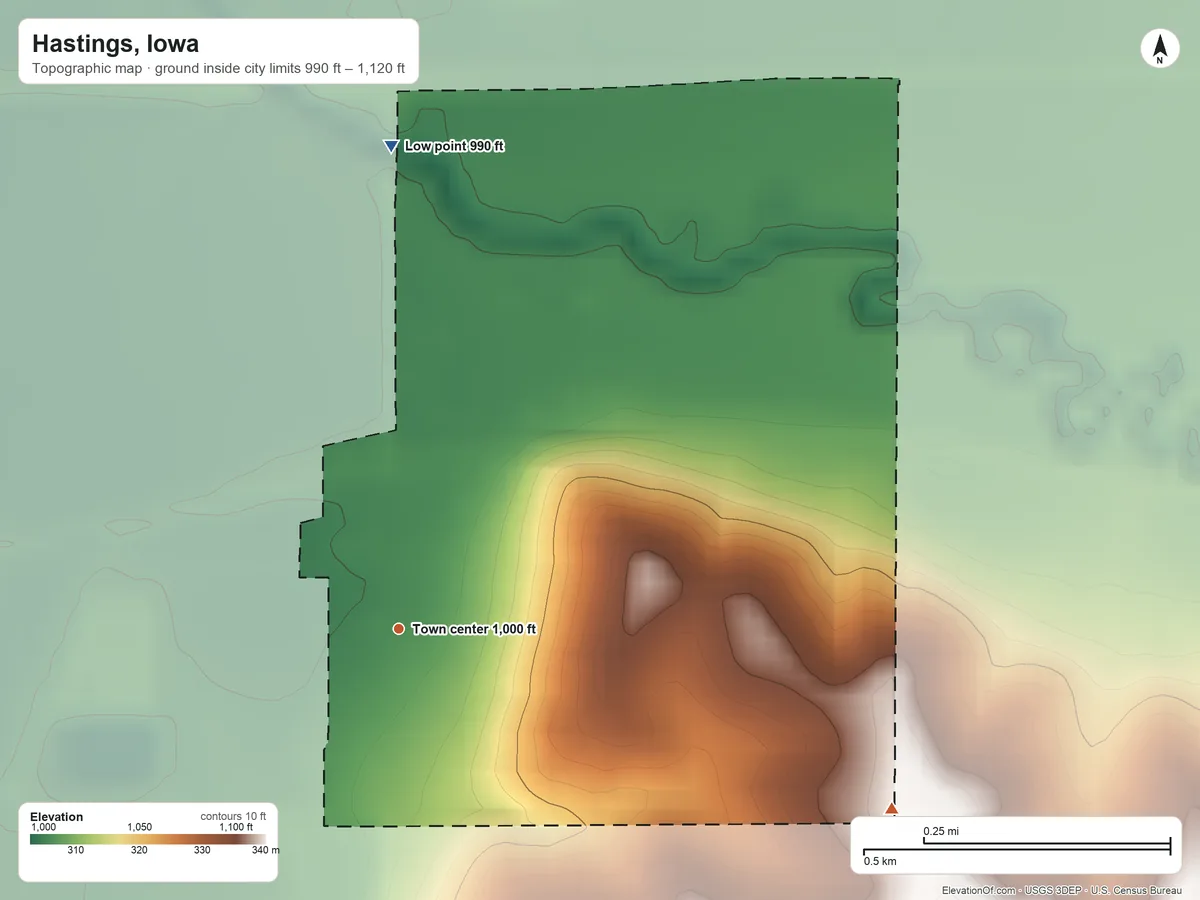Click the orange town center dot marker
Screen dimensions: 1200x900
click(398, 628)
